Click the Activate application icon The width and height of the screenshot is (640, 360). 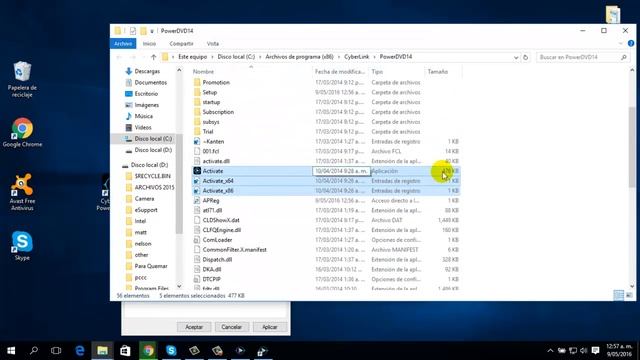click(197, 171)
